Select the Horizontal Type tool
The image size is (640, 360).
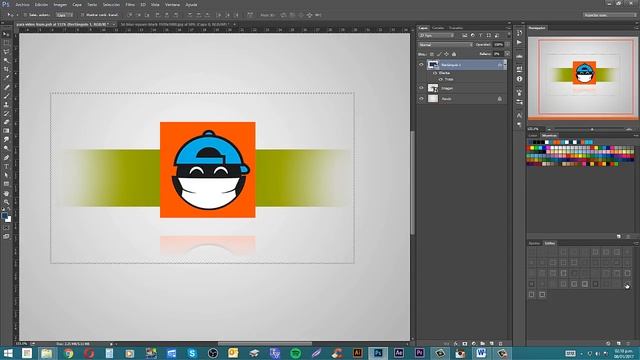pos(6,167)
